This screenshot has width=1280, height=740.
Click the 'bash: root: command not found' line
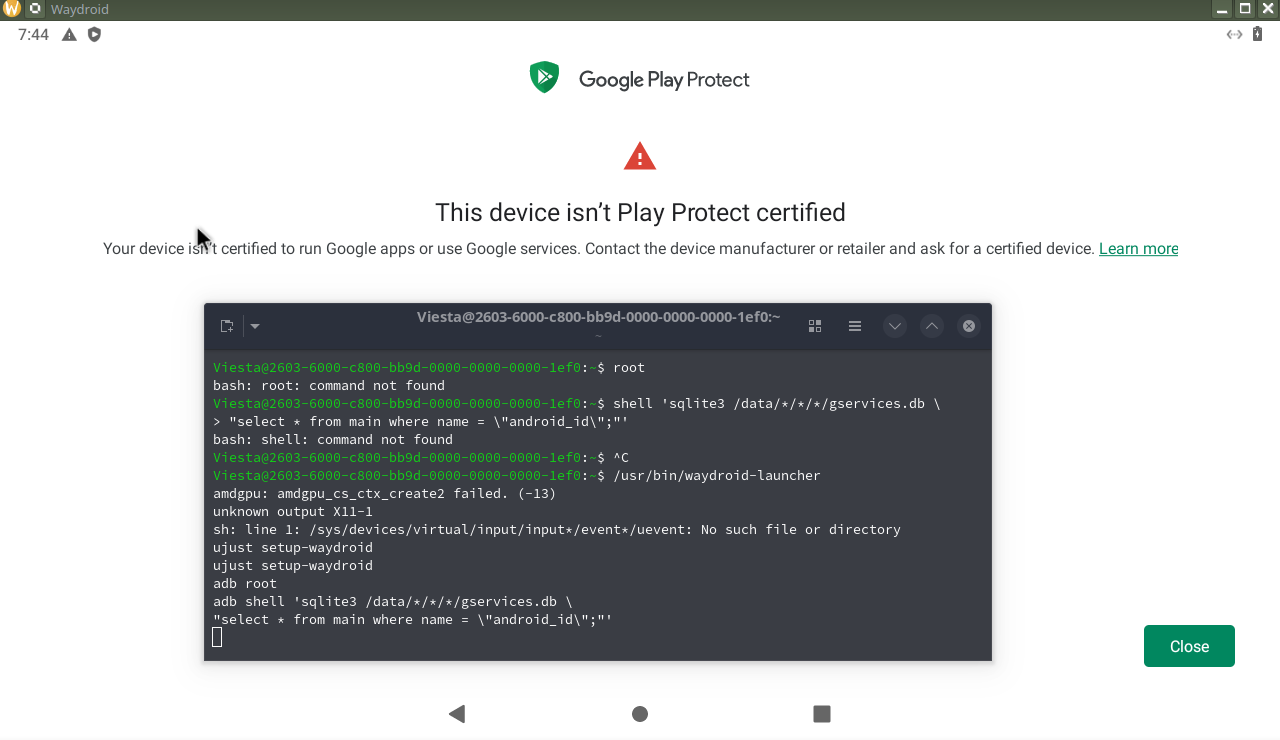tap(329, 386)
